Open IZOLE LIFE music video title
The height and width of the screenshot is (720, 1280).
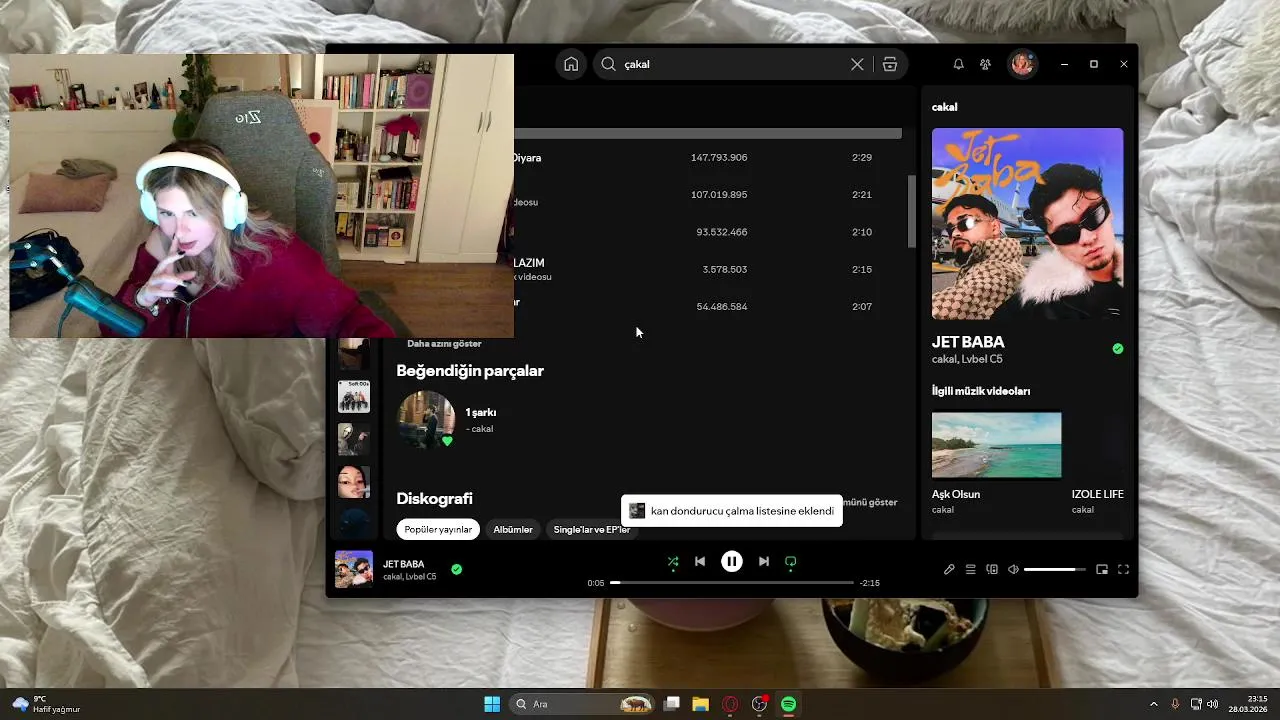pos(1098,494)
